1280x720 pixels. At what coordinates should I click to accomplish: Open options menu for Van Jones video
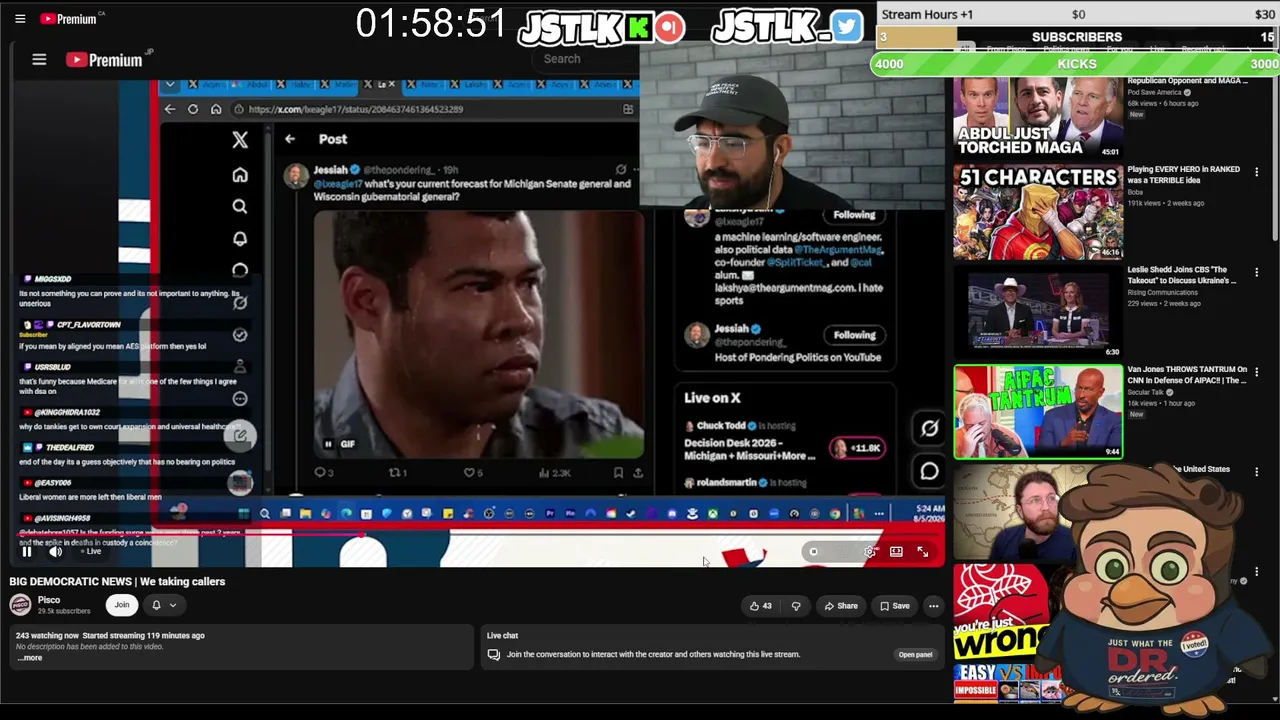click(1257, 372)
